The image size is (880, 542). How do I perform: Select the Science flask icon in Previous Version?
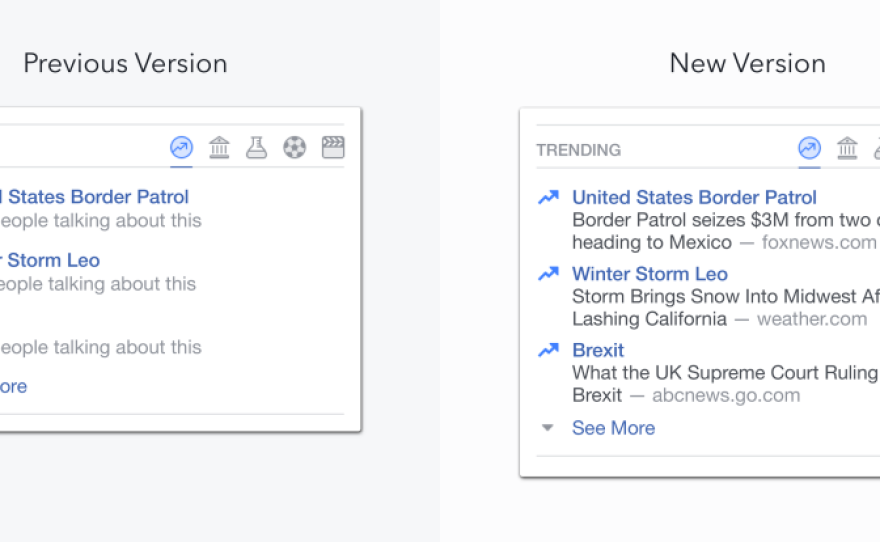pyautogui.click(x=257, y=148)
